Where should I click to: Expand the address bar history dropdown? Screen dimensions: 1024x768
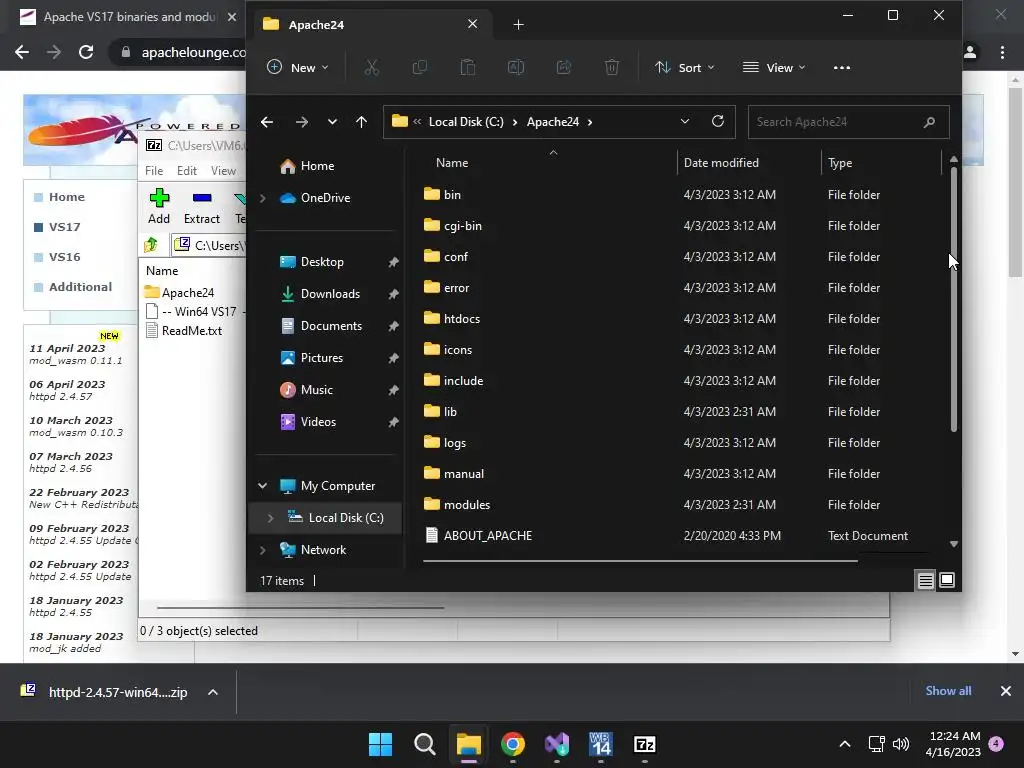click(684, 121)
